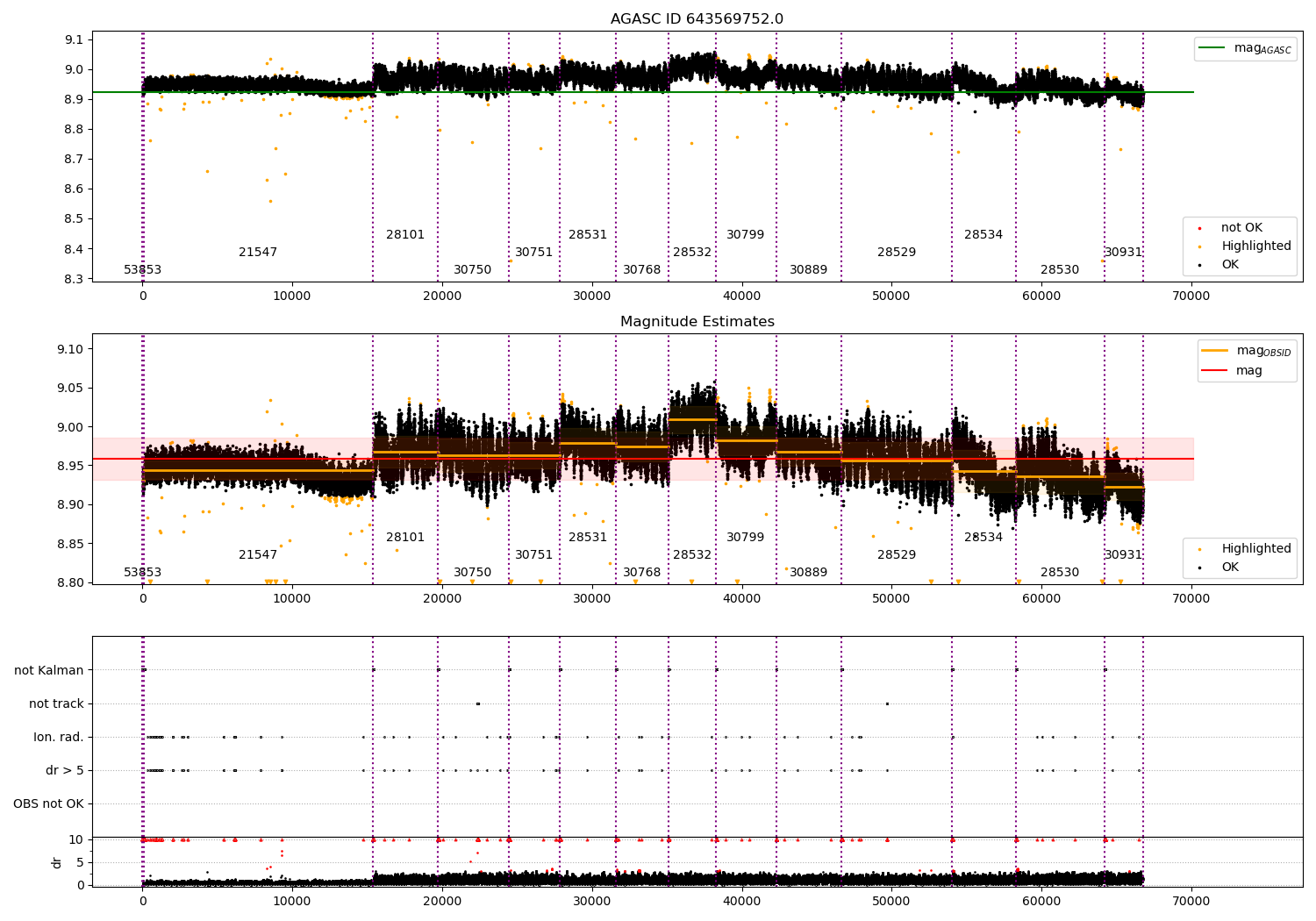Viewport: 1316px width, 921px height.
Task: Click x tick 70000 in the bottom plot
Action: click(x=1191, y=901)
